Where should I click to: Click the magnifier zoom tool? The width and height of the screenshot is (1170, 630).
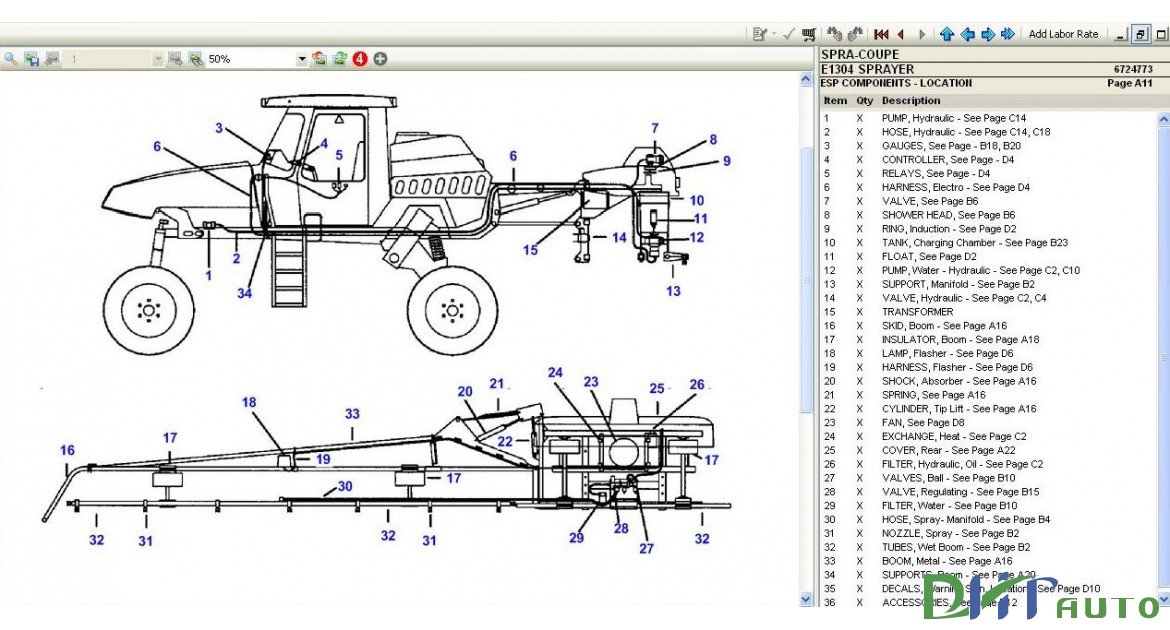[x=10, y=58]
